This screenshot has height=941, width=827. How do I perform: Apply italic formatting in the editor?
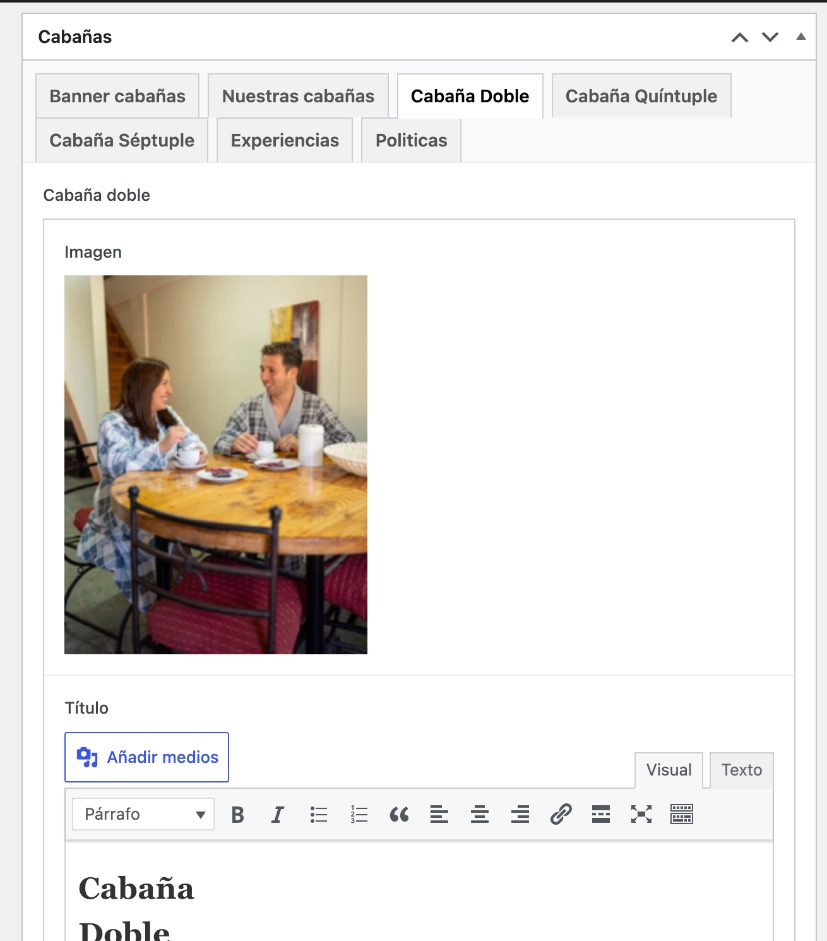(277, 814)
